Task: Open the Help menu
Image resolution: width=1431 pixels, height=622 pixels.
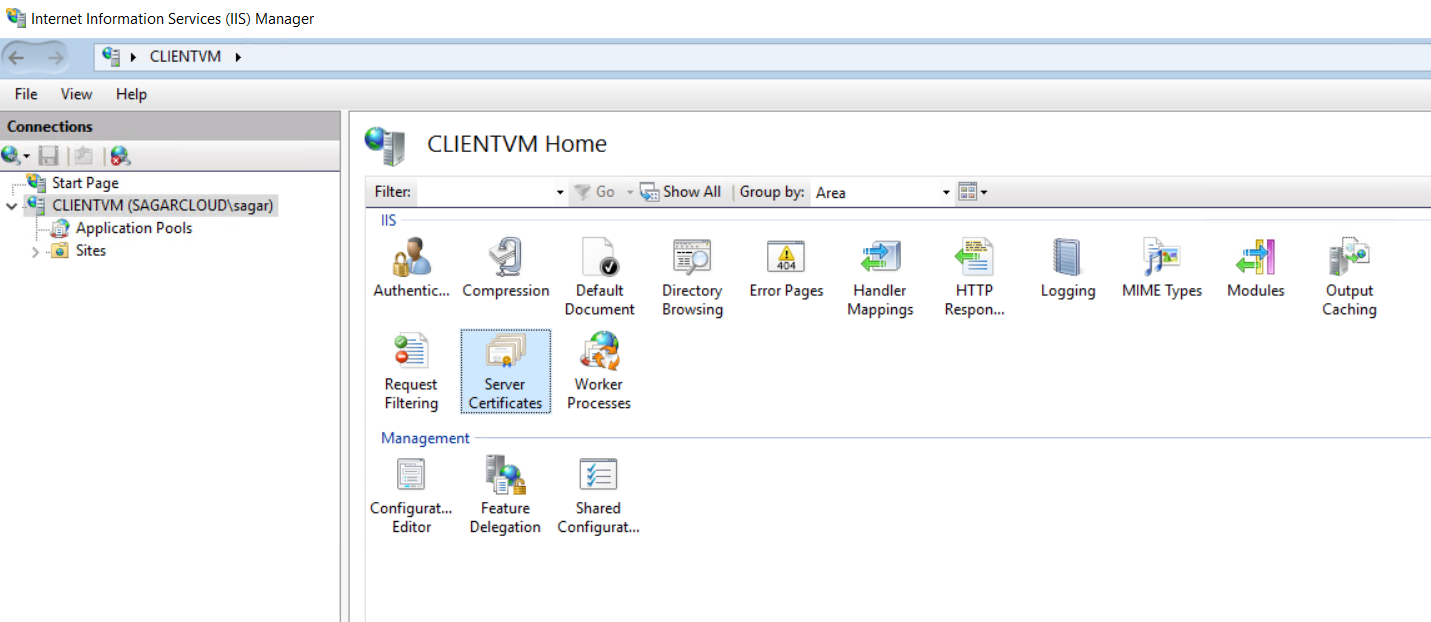Action: 131,94
